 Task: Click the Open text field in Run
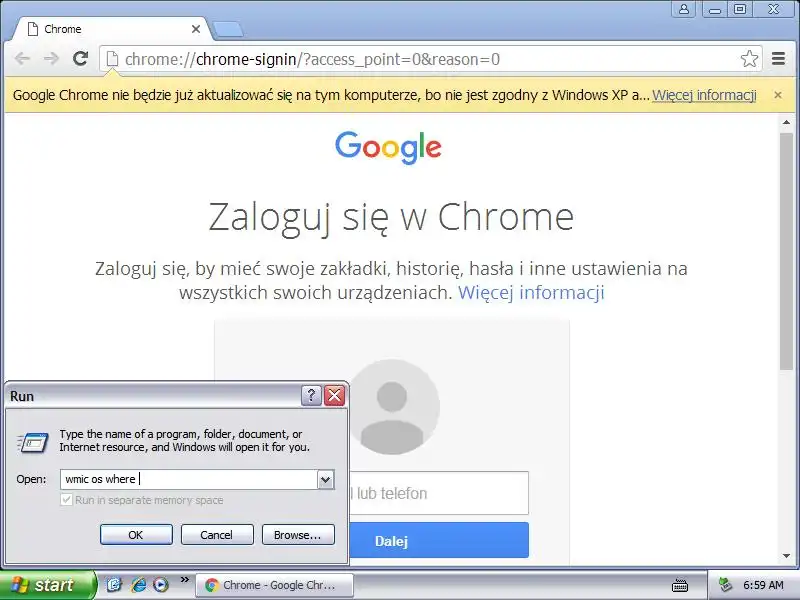(189, 479)
